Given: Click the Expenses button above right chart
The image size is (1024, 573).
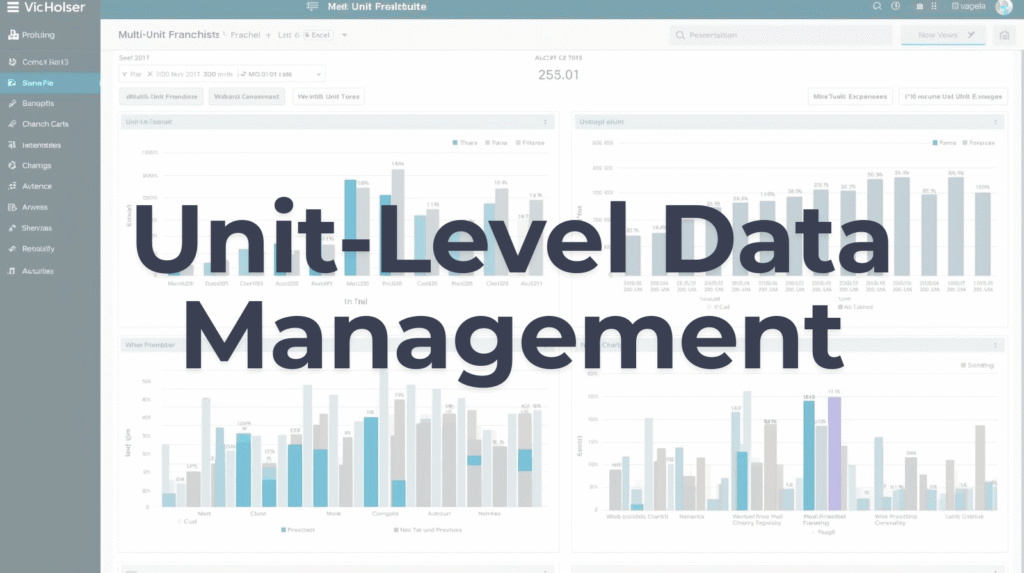Looking at the screenshot, I should pyautogui.click(x=849, y=97).
